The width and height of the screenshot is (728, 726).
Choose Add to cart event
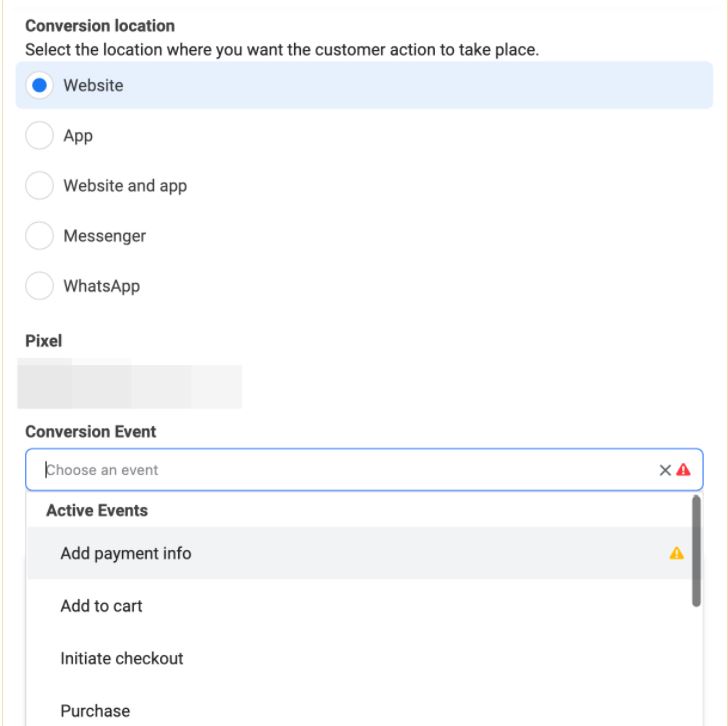point(102,606)
